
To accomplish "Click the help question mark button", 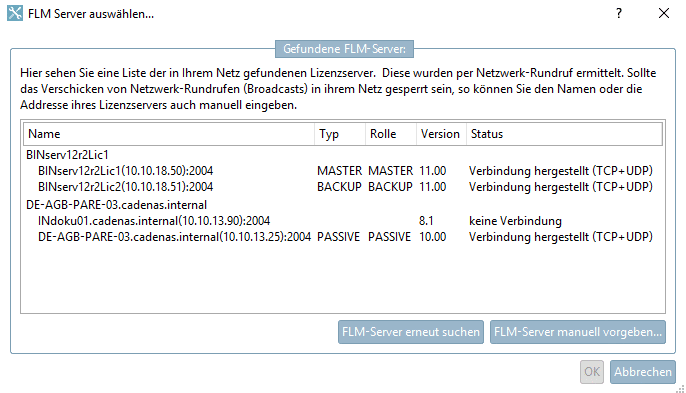I will click(x=619, y=14).
